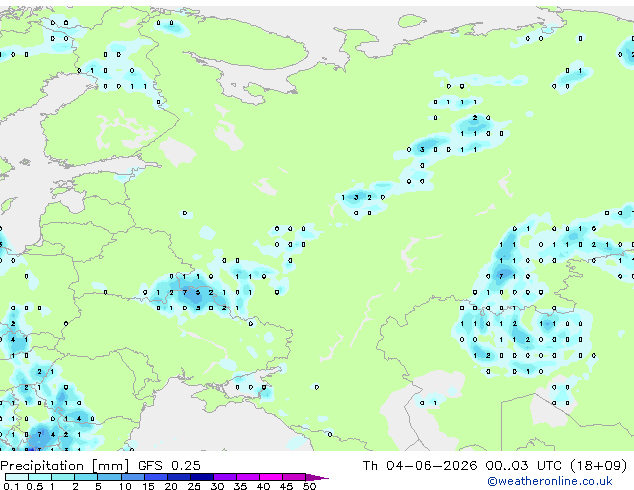Click the legend scale label "15"

click(148, 486)
